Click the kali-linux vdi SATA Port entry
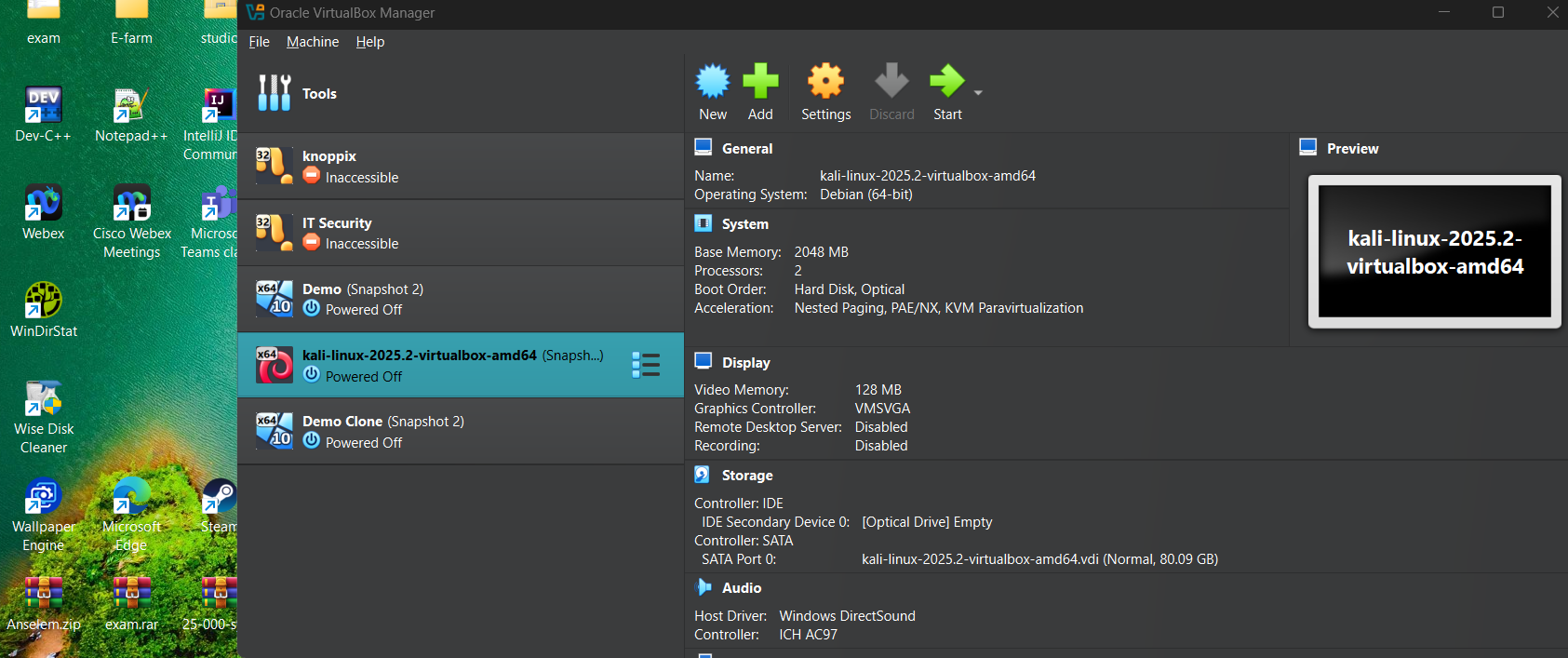 point(1039,559)
